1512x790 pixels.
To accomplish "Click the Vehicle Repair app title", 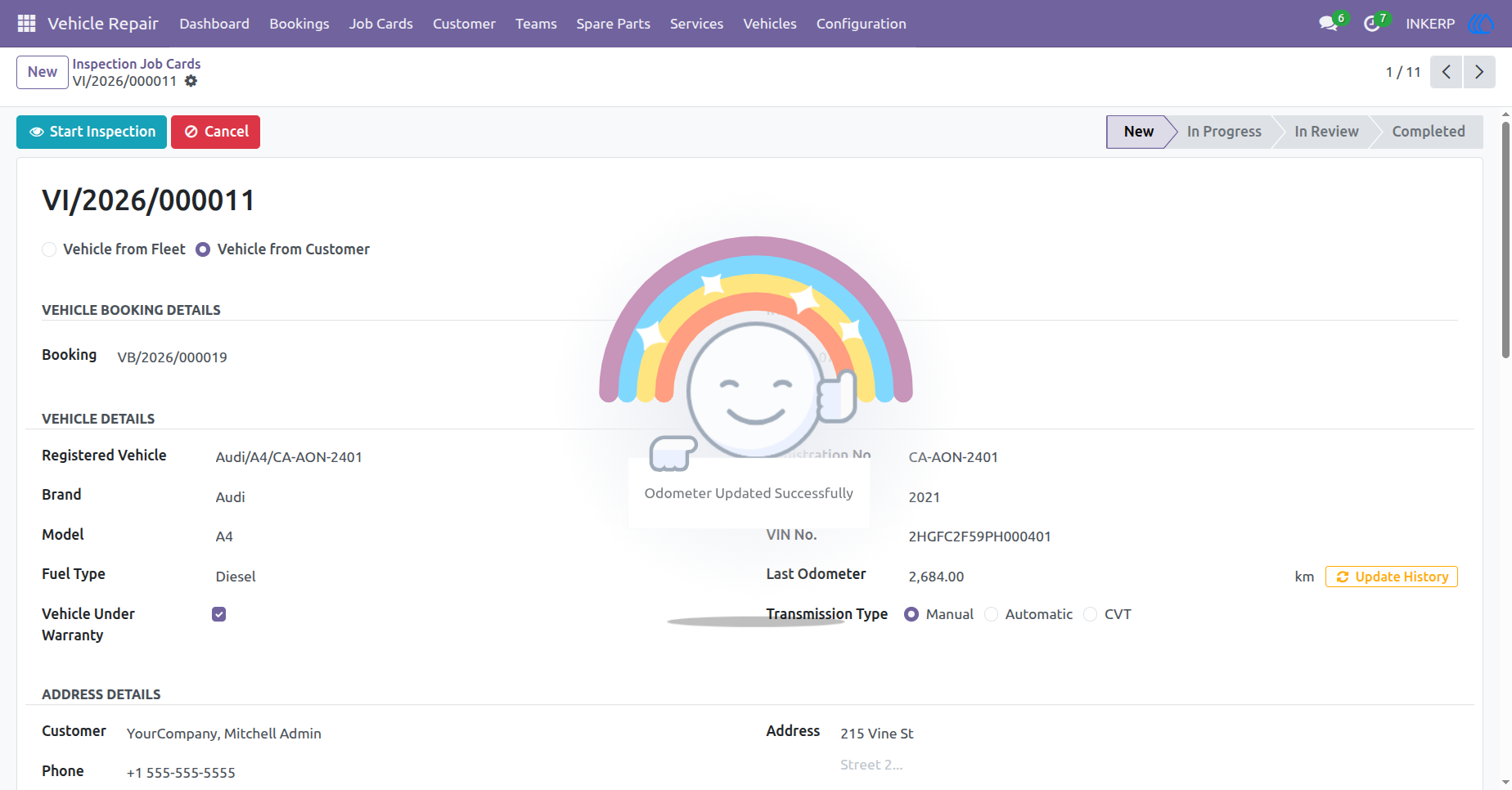I will click(103, 24).
